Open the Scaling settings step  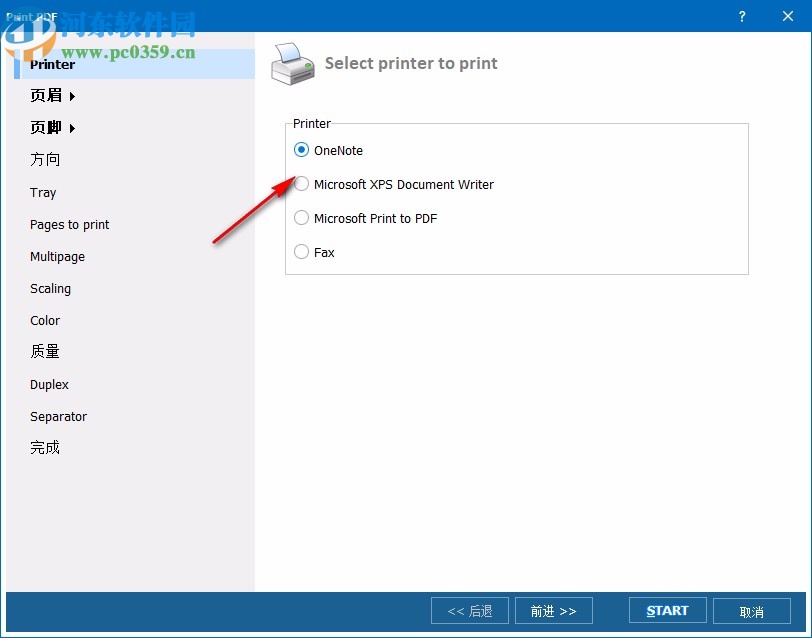coord(50,289)
